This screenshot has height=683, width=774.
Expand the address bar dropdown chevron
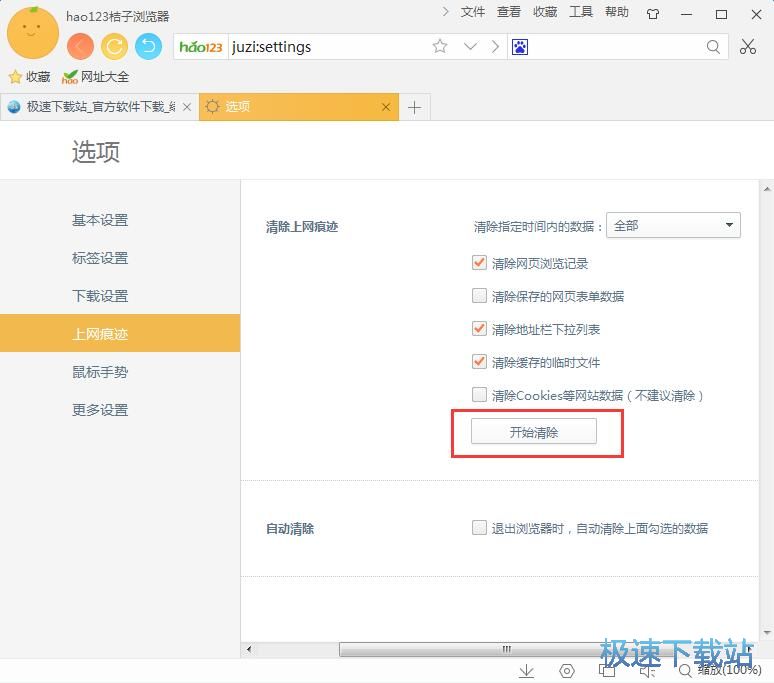[469, 47]
